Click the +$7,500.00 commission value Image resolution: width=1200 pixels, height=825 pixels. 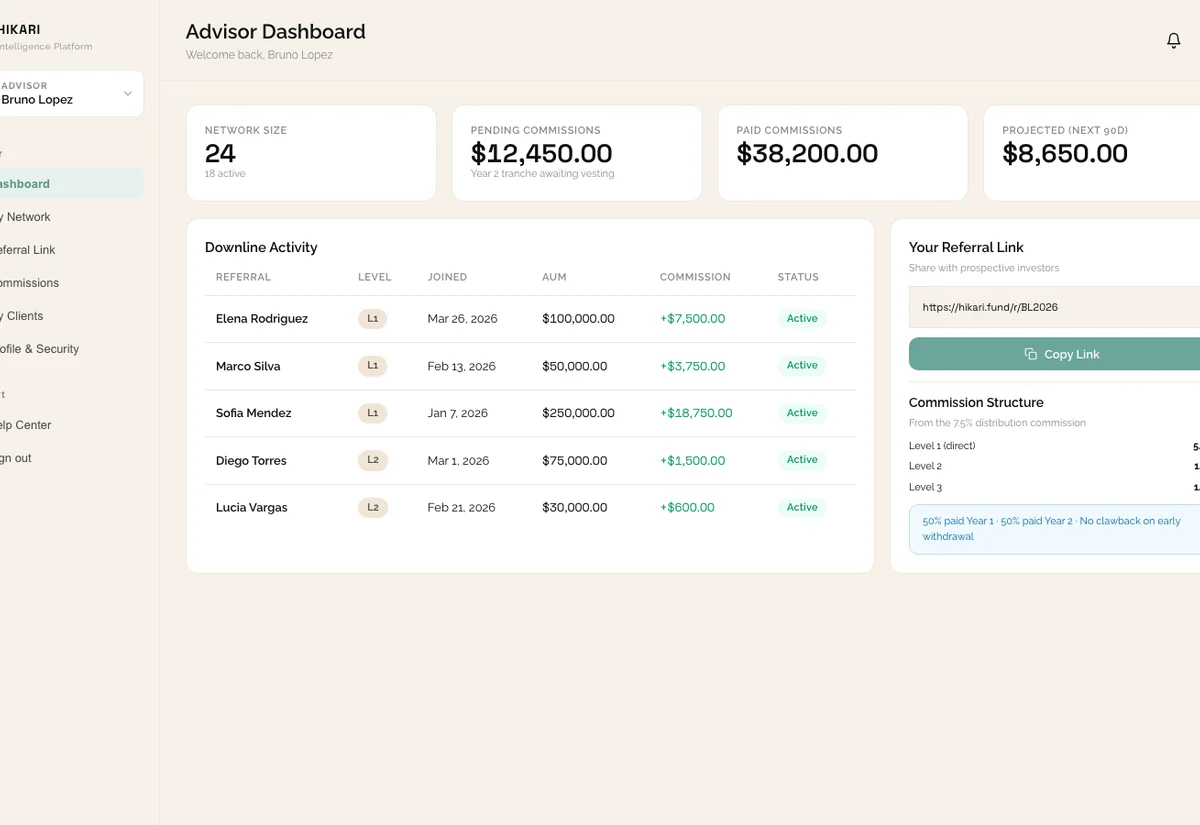click(692, 319)
